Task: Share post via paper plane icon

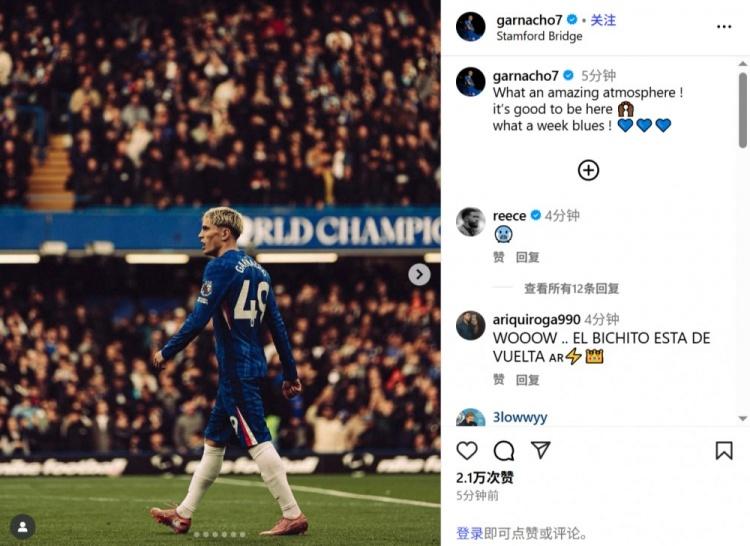Action: pos(540,450)
